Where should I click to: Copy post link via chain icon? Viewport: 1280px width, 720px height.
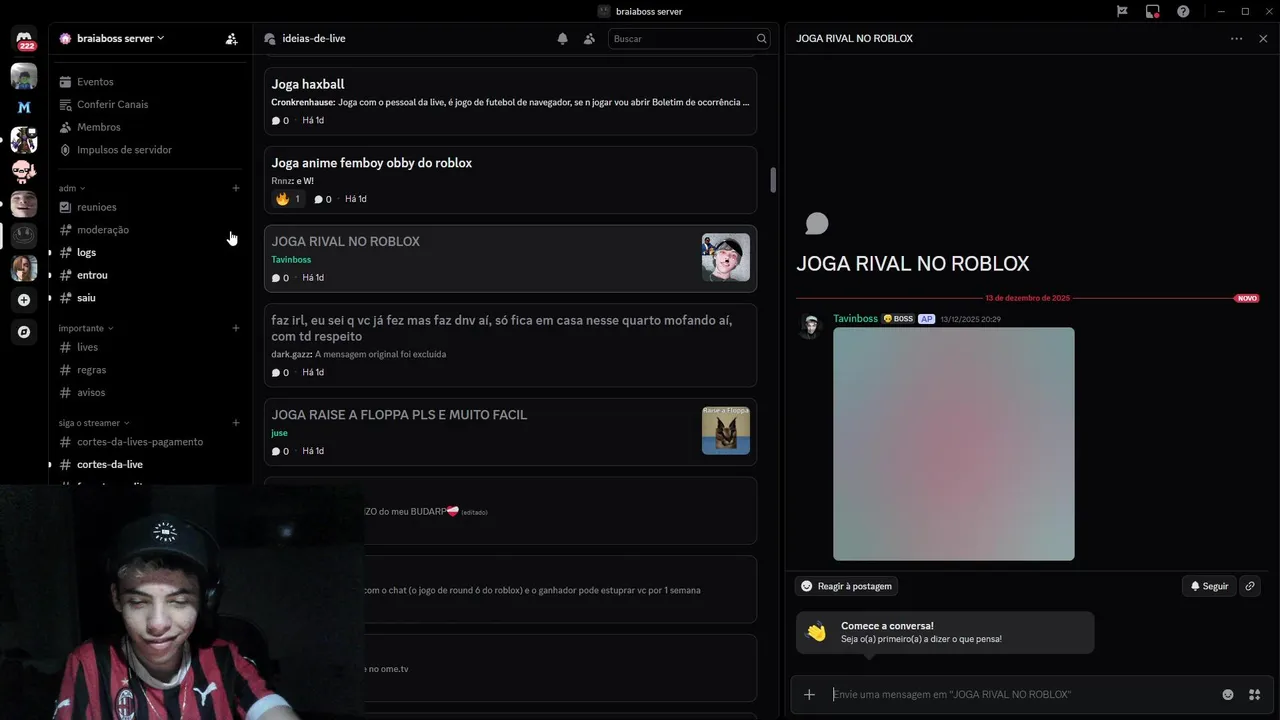(x=1250, y=586)
